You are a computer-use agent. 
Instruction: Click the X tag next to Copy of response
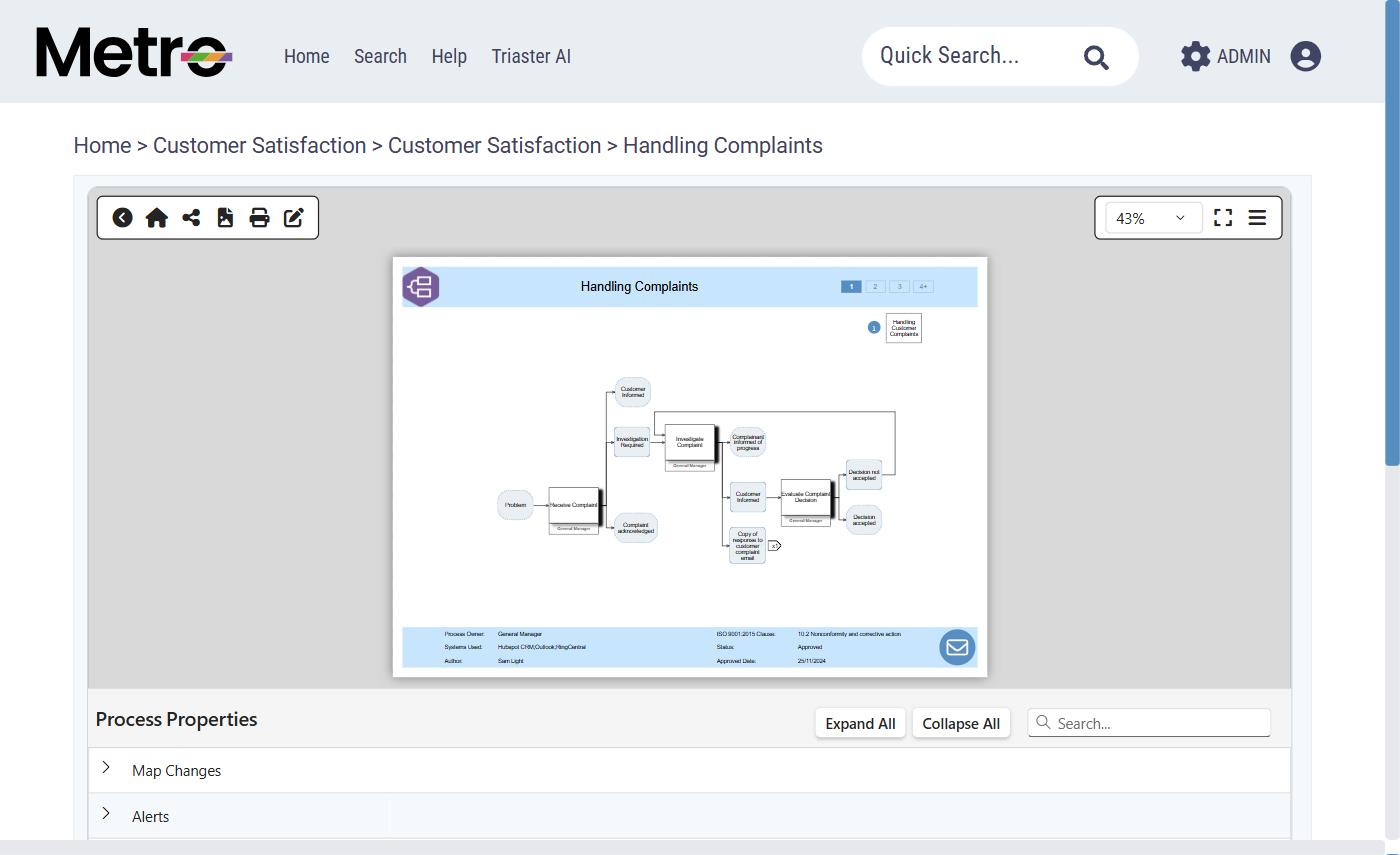[774, 546]
